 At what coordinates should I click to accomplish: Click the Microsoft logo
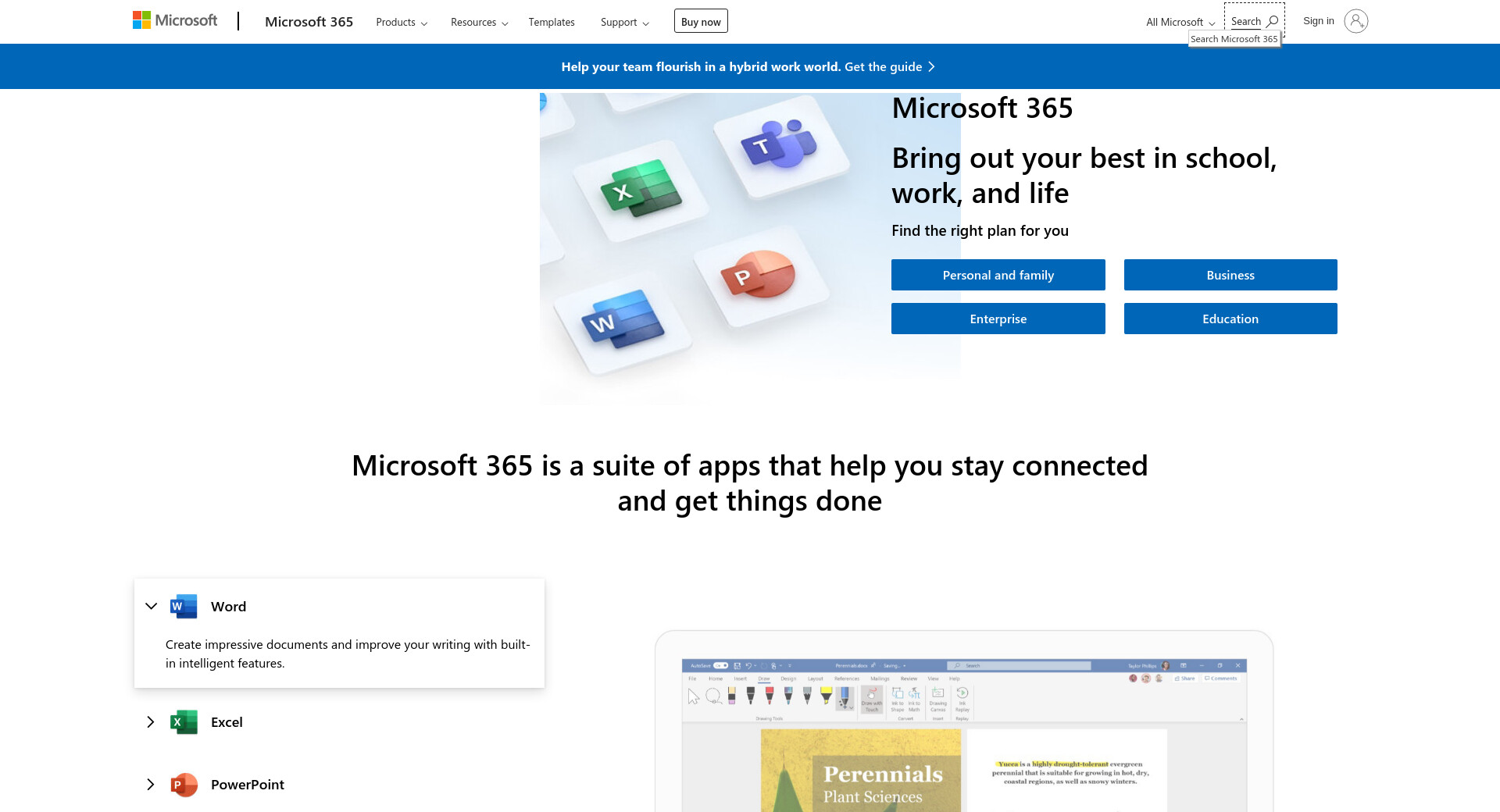[175, 20]
